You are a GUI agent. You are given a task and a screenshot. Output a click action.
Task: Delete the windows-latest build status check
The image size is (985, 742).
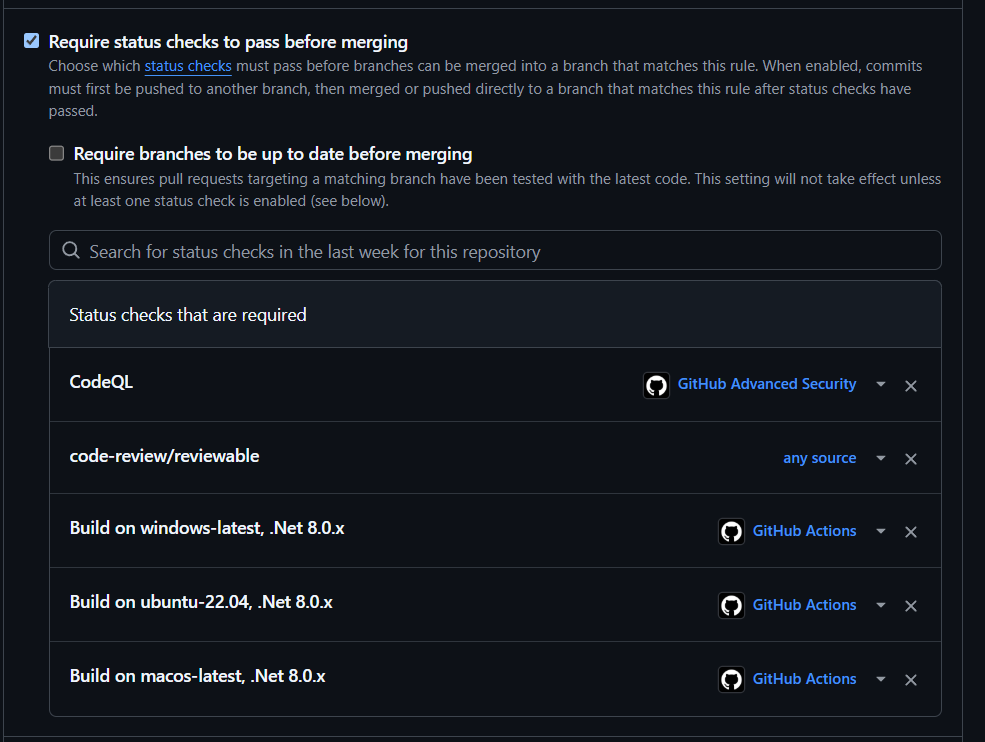click(910, 532)
